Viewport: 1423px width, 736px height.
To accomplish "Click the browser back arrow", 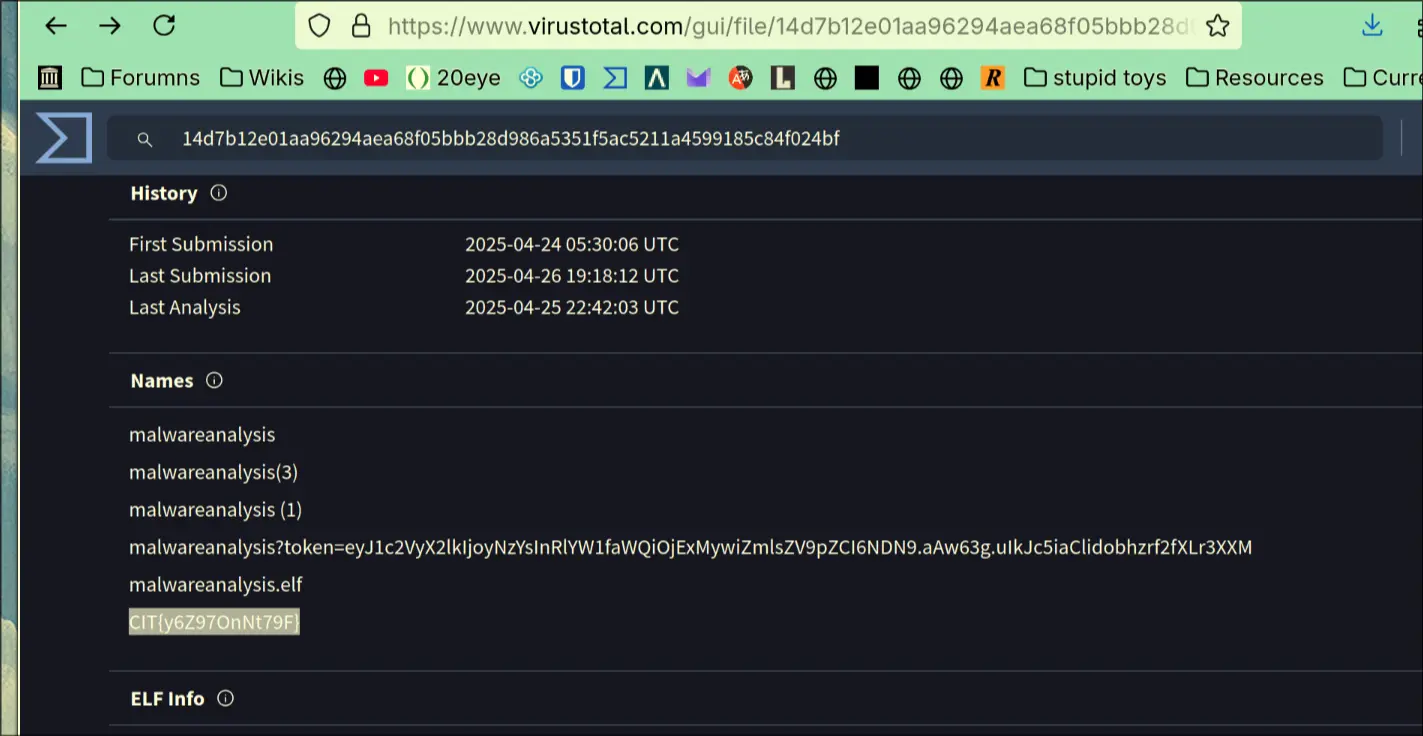I will pos(56,26).
